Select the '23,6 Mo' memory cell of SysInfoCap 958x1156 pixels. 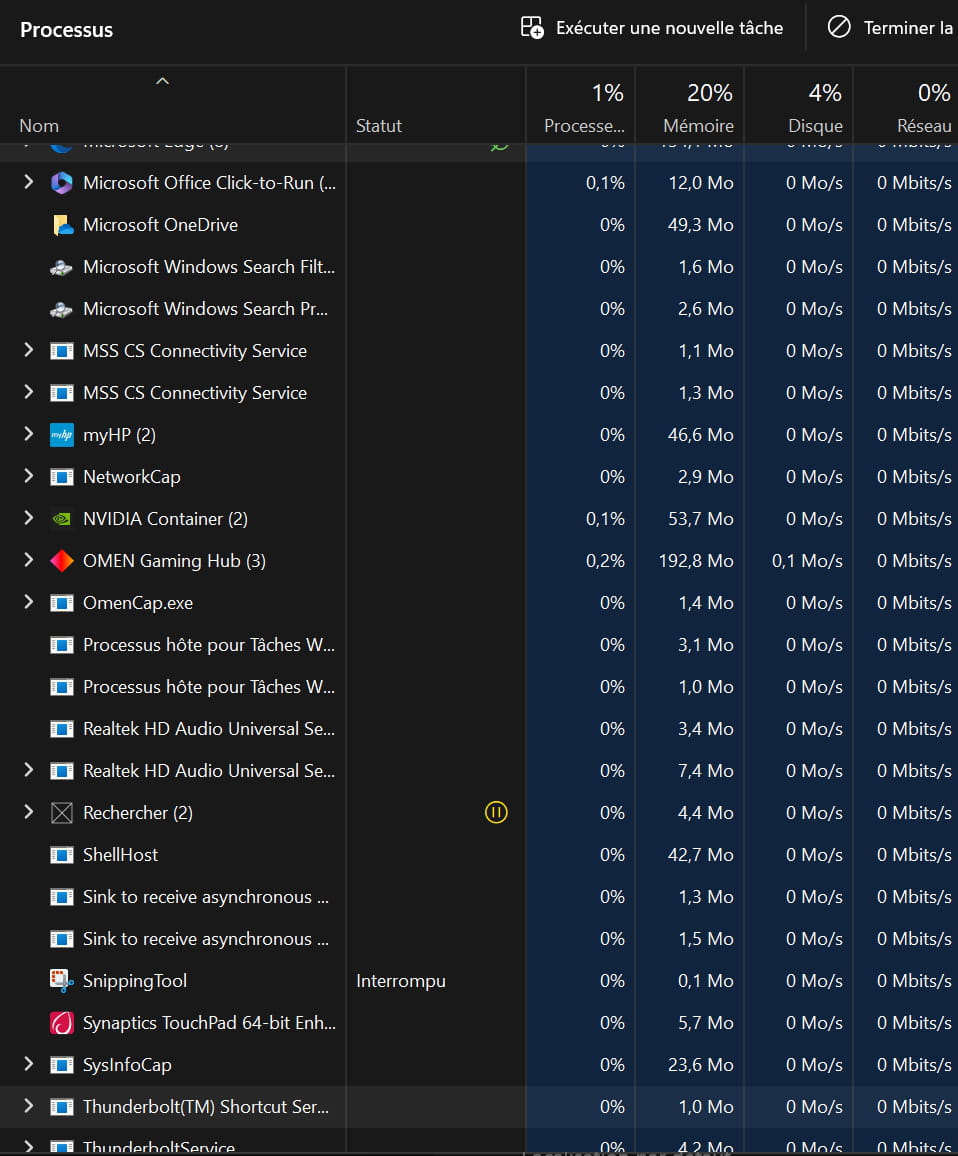[701, 1065]
